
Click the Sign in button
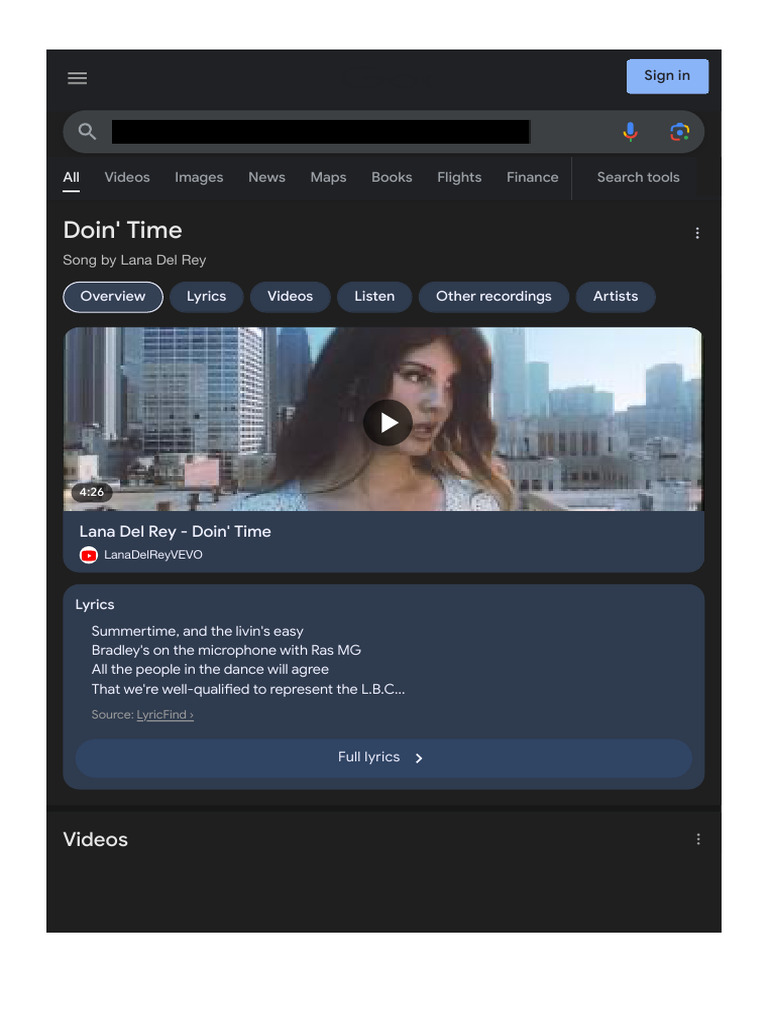(667, 76)
